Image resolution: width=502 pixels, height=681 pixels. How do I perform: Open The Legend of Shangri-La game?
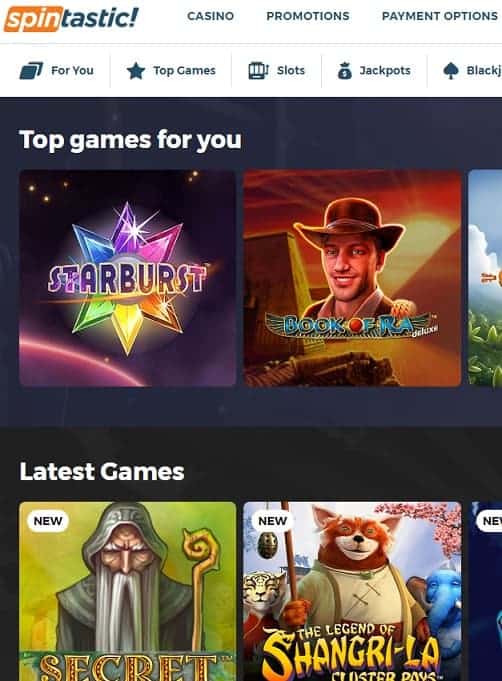(352, 591)
